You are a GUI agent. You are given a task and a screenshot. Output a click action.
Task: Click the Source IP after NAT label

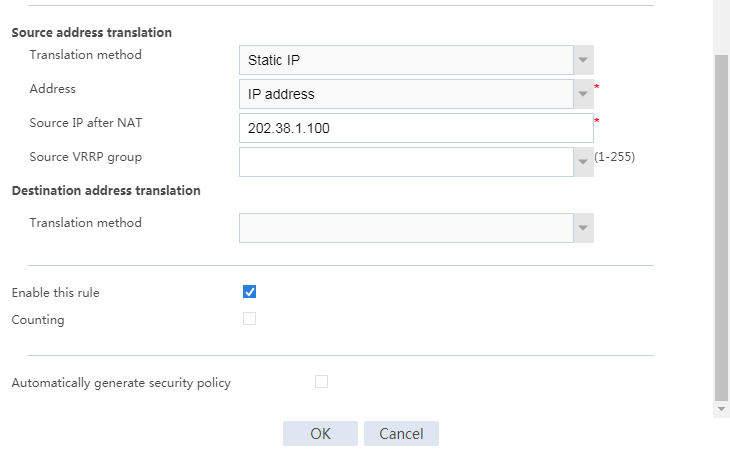[88, 123]
